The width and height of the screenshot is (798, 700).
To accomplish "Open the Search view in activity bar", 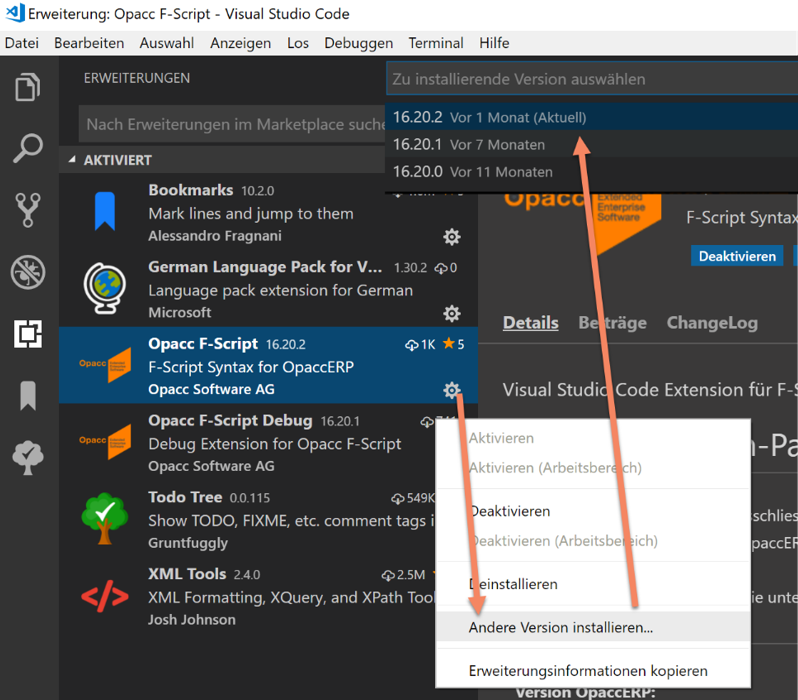I will coord(27,148).
